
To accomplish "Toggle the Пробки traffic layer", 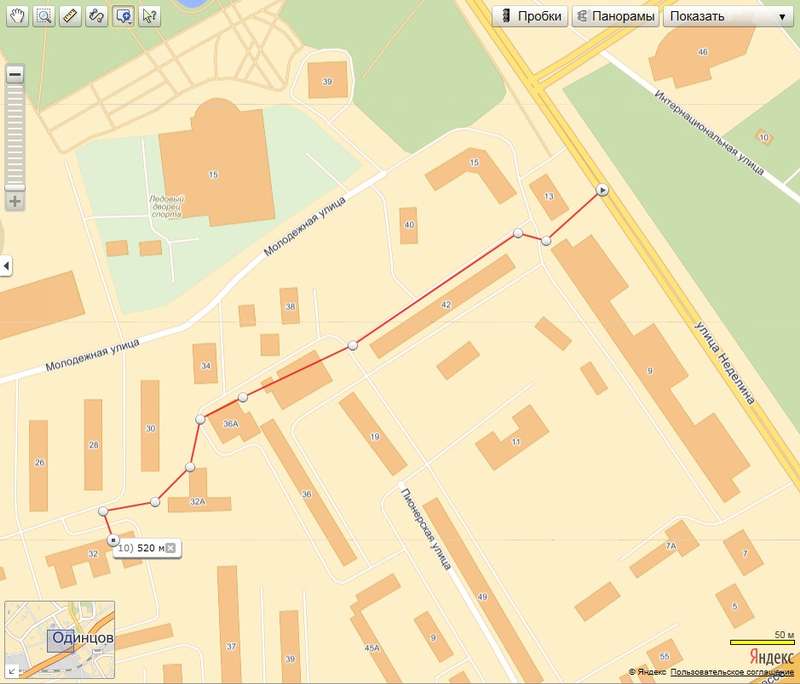I will point(531,17).
